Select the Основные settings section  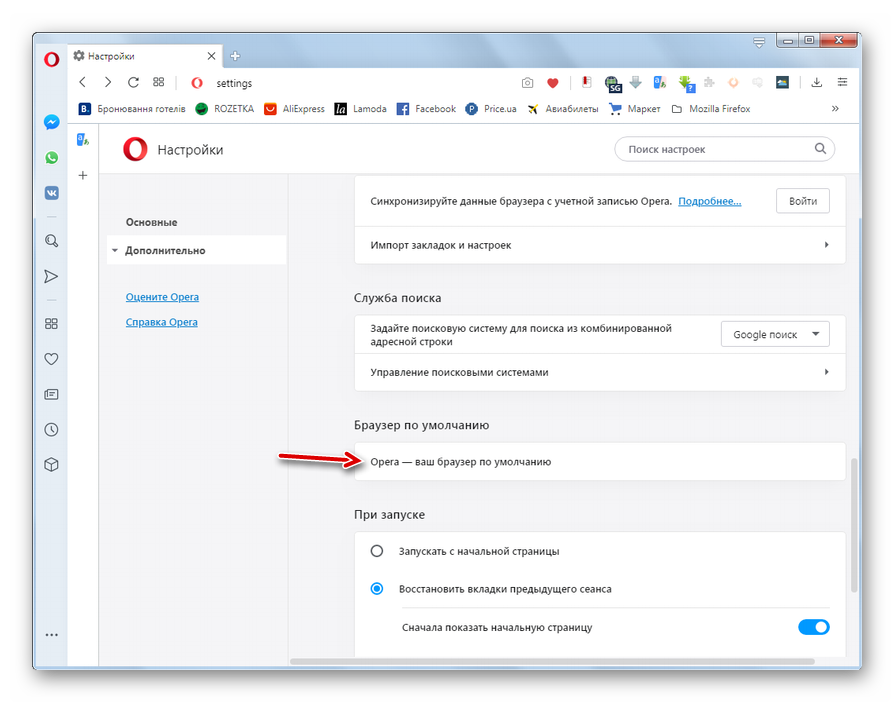[151, 222]
